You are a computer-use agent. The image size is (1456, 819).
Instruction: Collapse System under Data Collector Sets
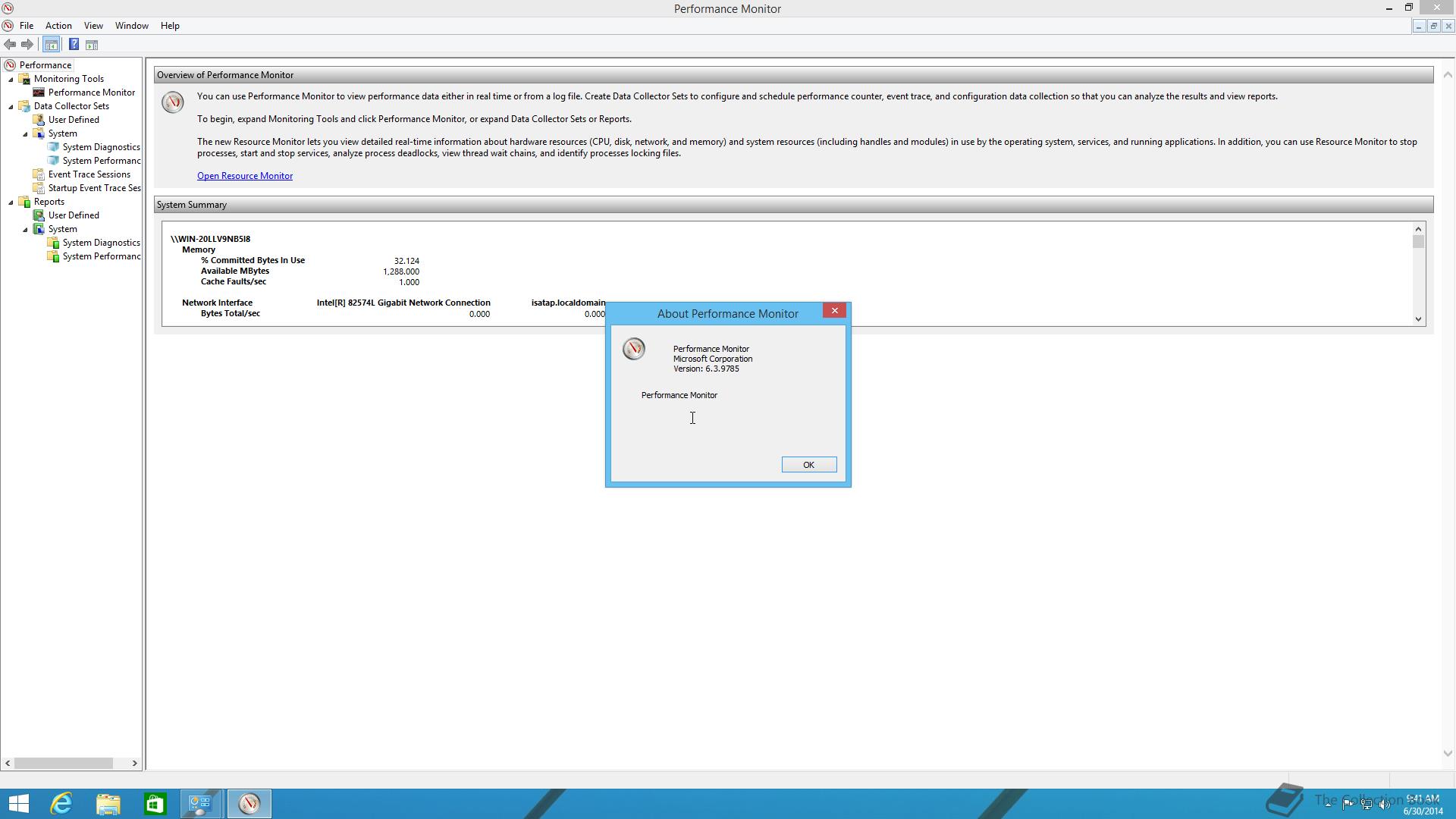25,134
